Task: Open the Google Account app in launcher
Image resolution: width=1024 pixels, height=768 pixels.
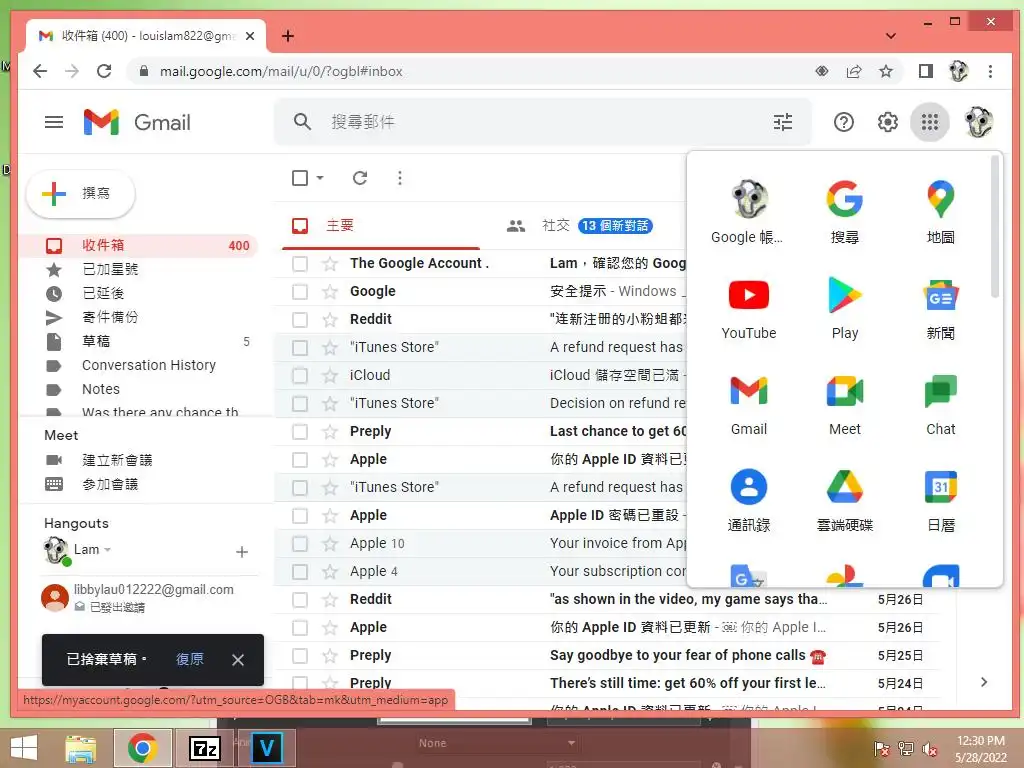Action: coord(748,212)
